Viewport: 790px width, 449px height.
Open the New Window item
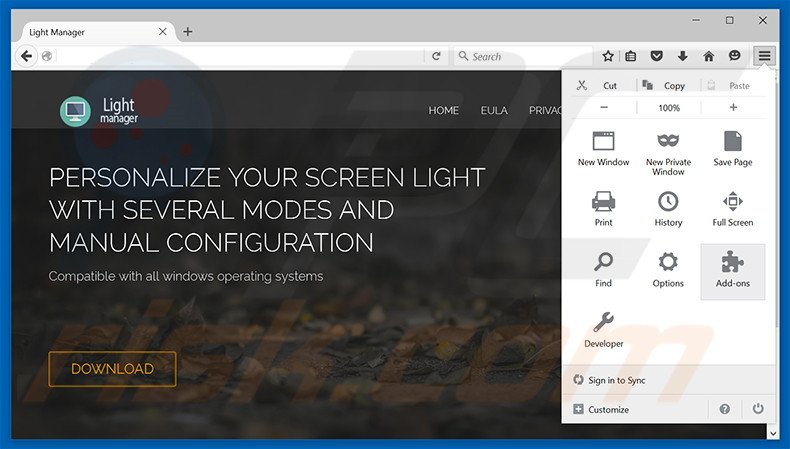tap(604, 150)
